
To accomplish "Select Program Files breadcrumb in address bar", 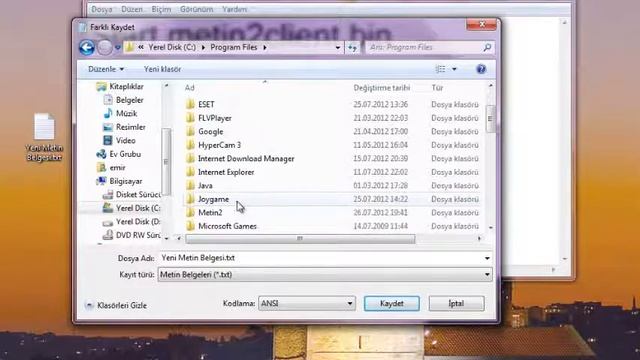I will pyautogui.click(x=233, y=47).
